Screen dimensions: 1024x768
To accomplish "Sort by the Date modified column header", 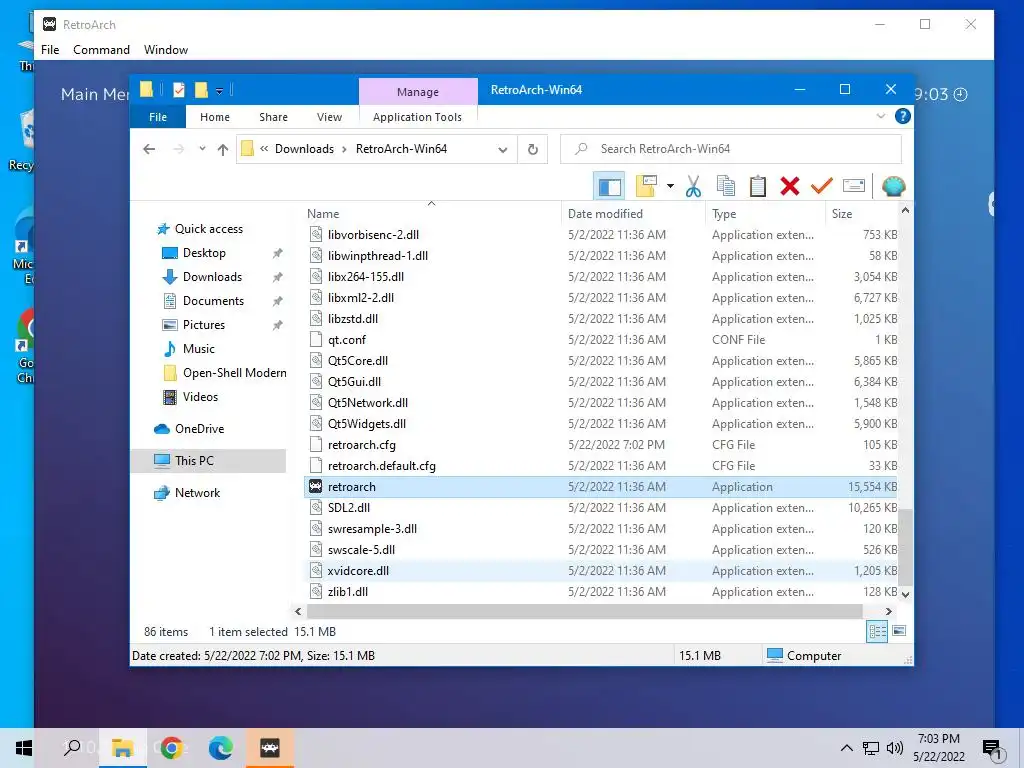I will click(x=633, y=214).
